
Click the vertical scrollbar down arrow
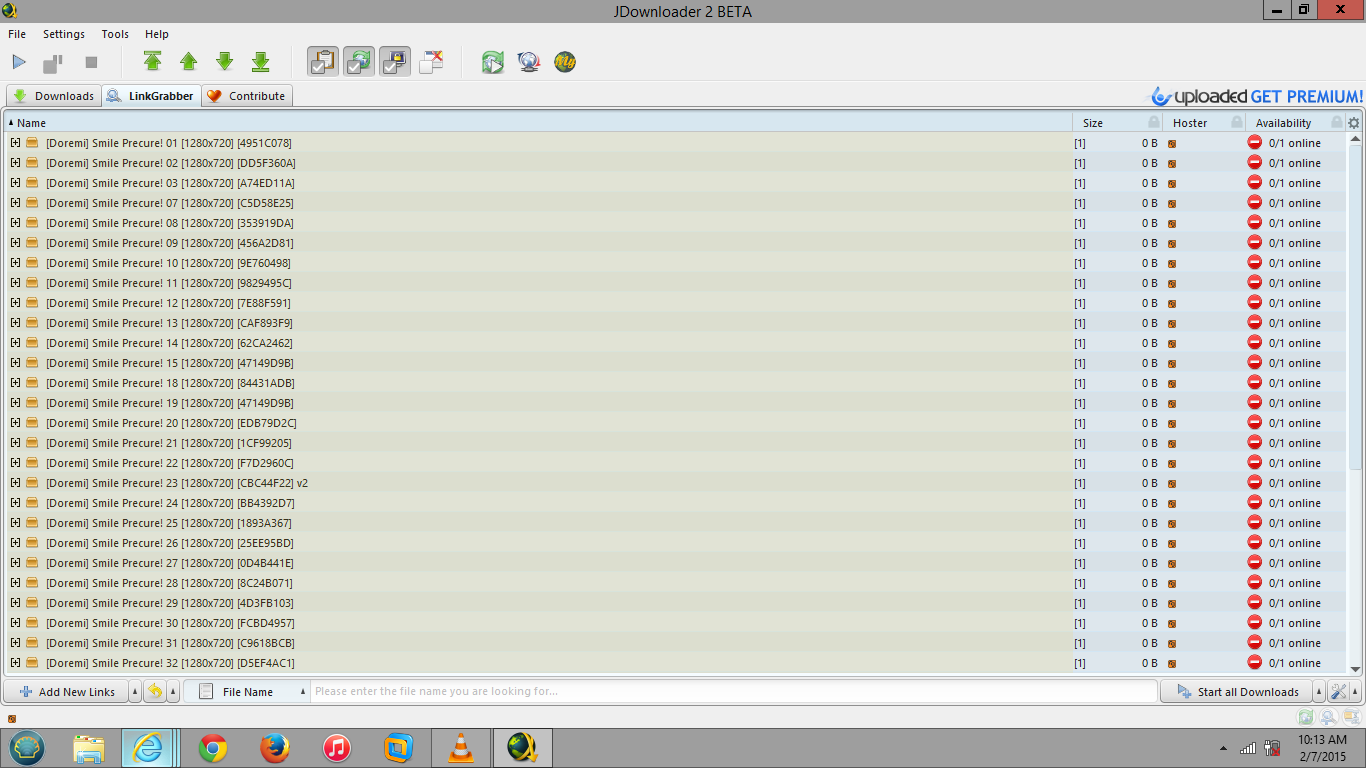pyautogui.click(x=1355, y=669)
